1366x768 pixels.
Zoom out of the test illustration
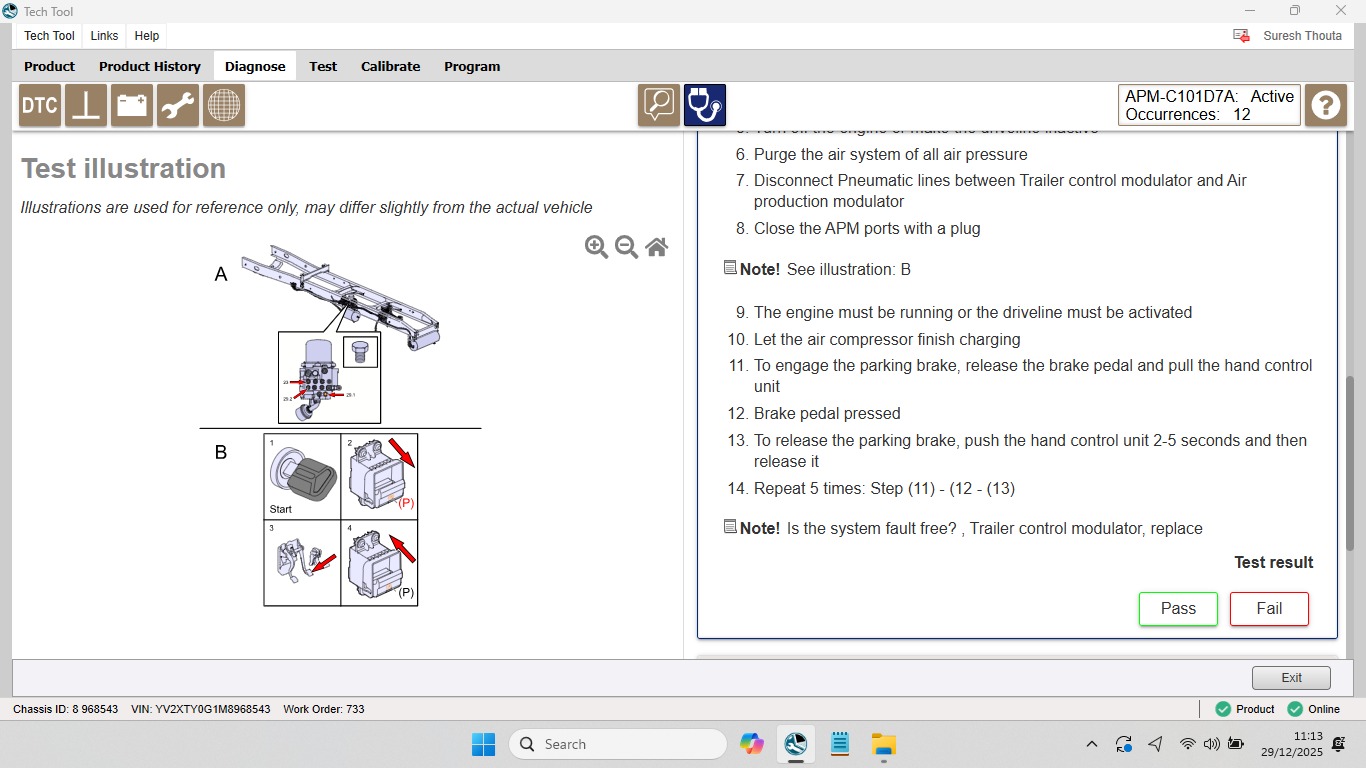pos(627,247)
